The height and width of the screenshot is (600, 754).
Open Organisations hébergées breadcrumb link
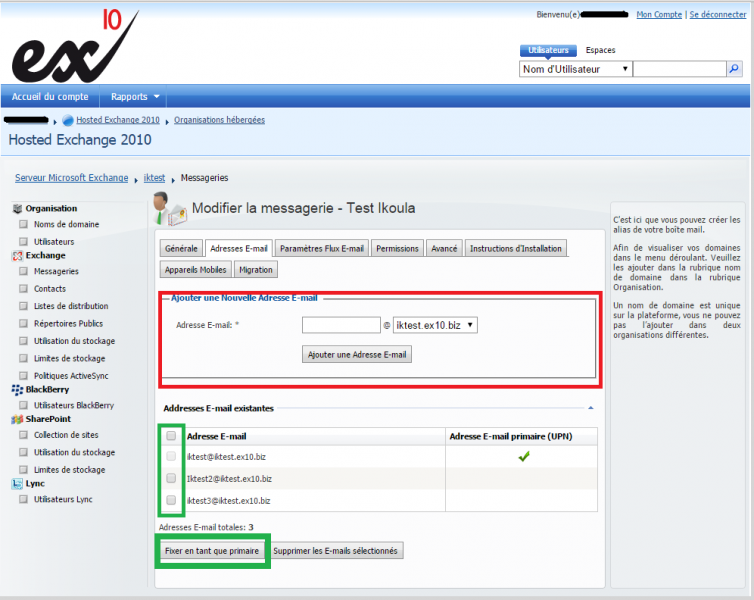click(x=219, y=120)
